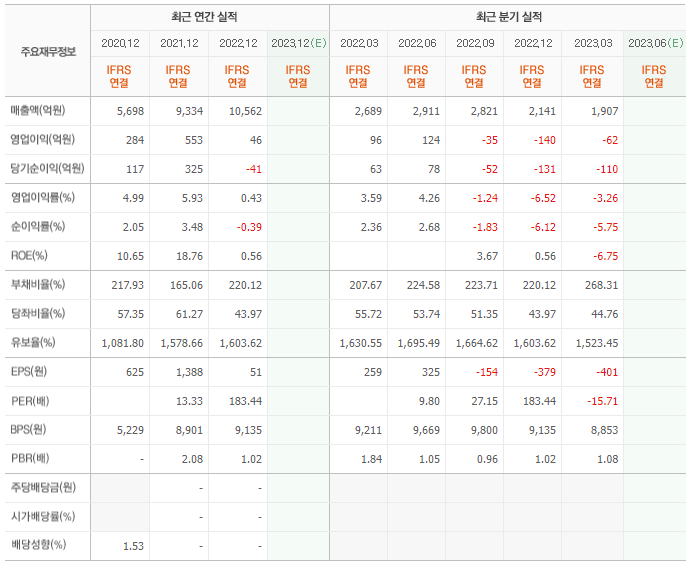Select the 배당성향(%) row label

[38, 545]
